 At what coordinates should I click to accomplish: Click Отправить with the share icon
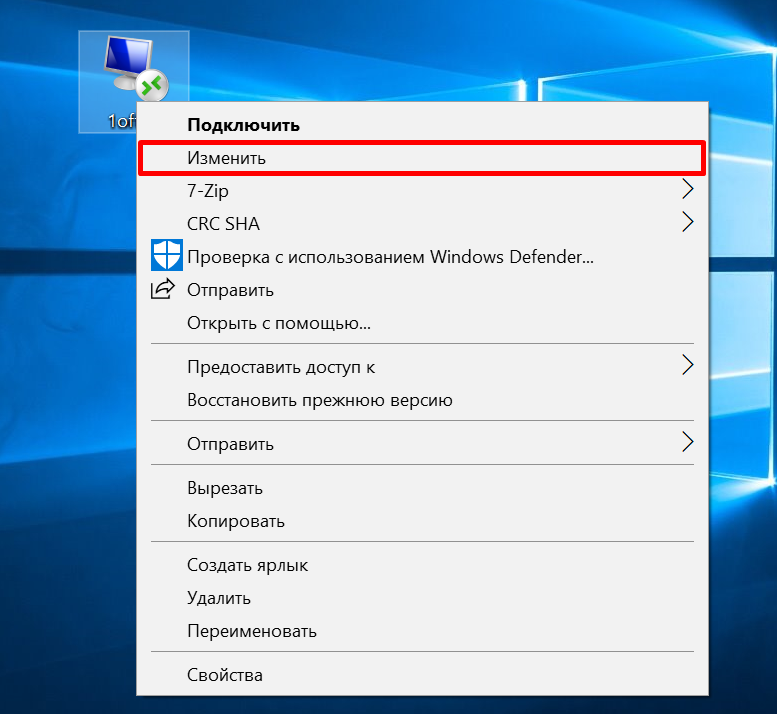[422, 290]
